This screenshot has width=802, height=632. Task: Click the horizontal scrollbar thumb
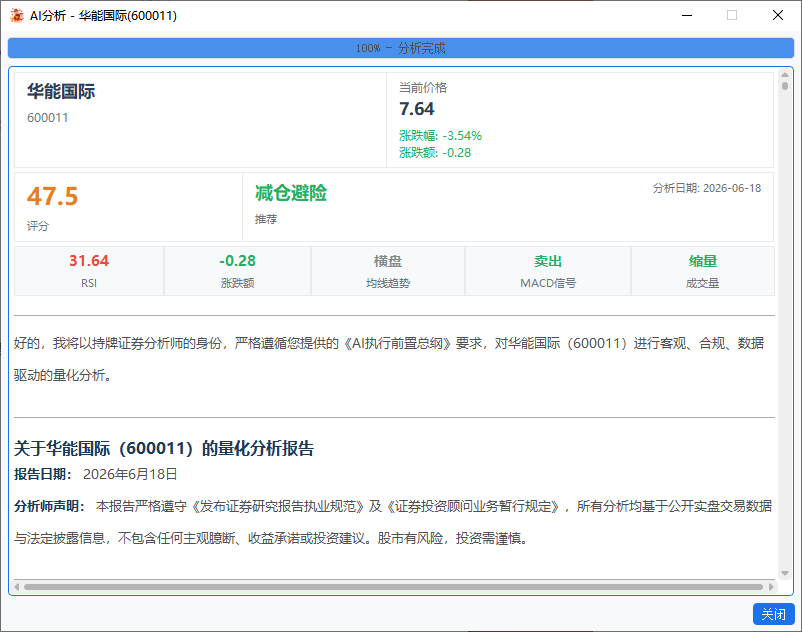tap(393, 586)
